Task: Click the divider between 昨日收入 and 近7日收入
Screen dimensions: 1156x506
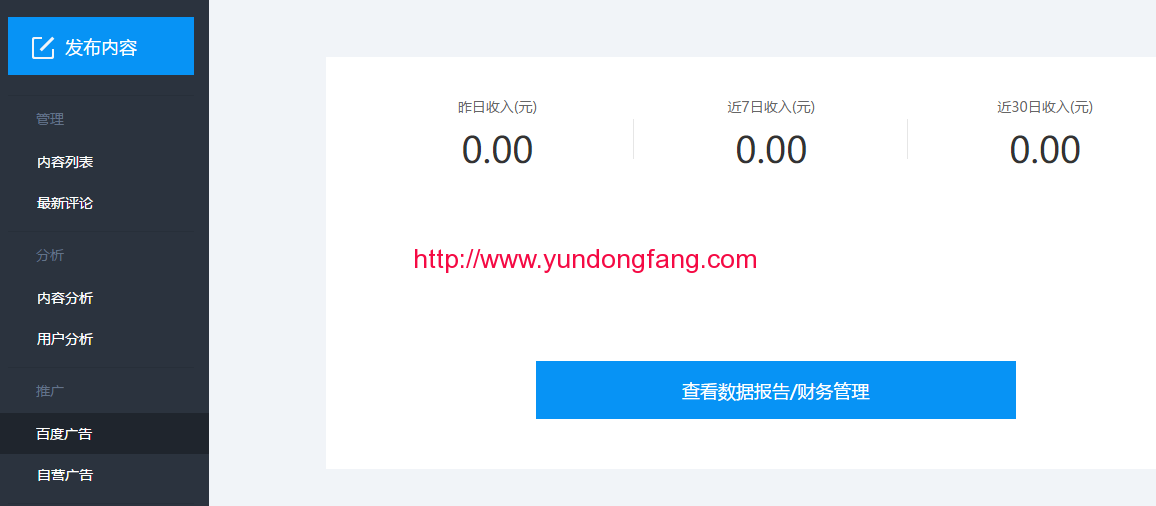Action: (633, 139)
